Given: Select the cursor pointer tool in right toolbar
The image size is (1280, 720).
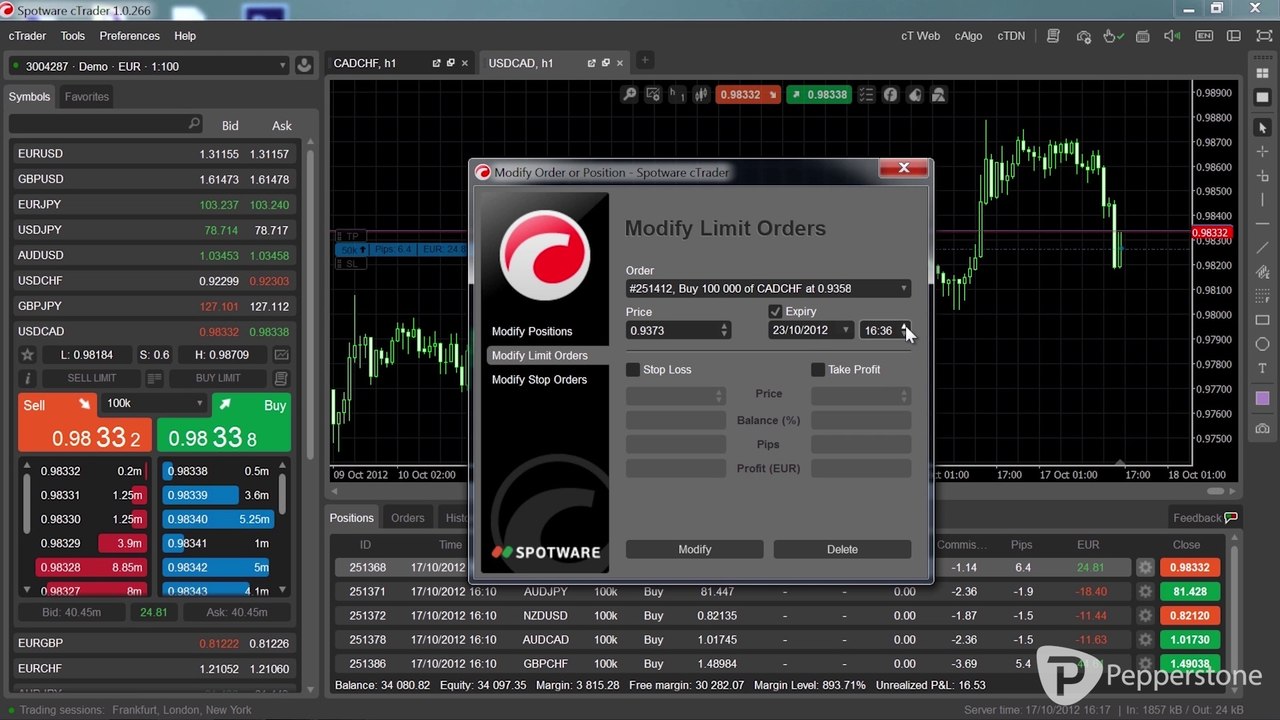Looking at the screenshot, I should (1262, 128).
